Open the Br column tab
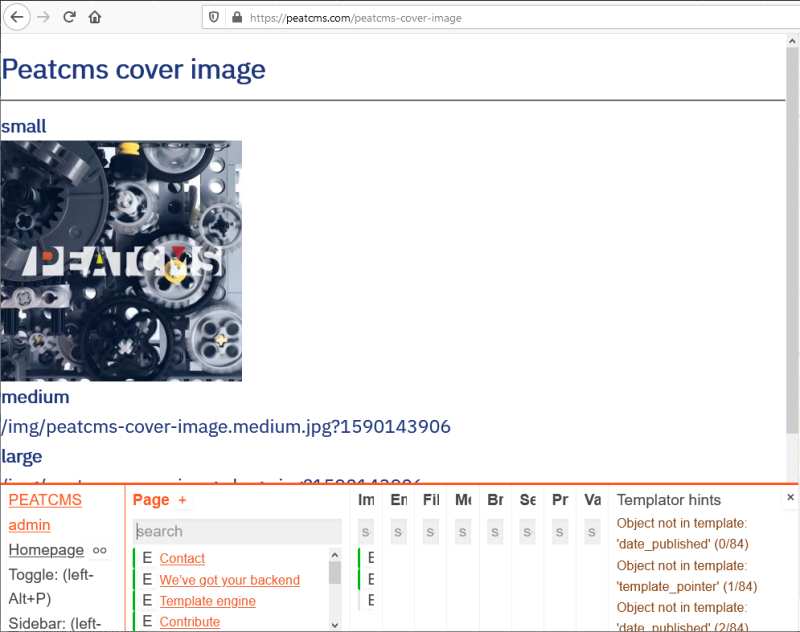This screenshot has width=800, height=632. (x=495, y=500)
